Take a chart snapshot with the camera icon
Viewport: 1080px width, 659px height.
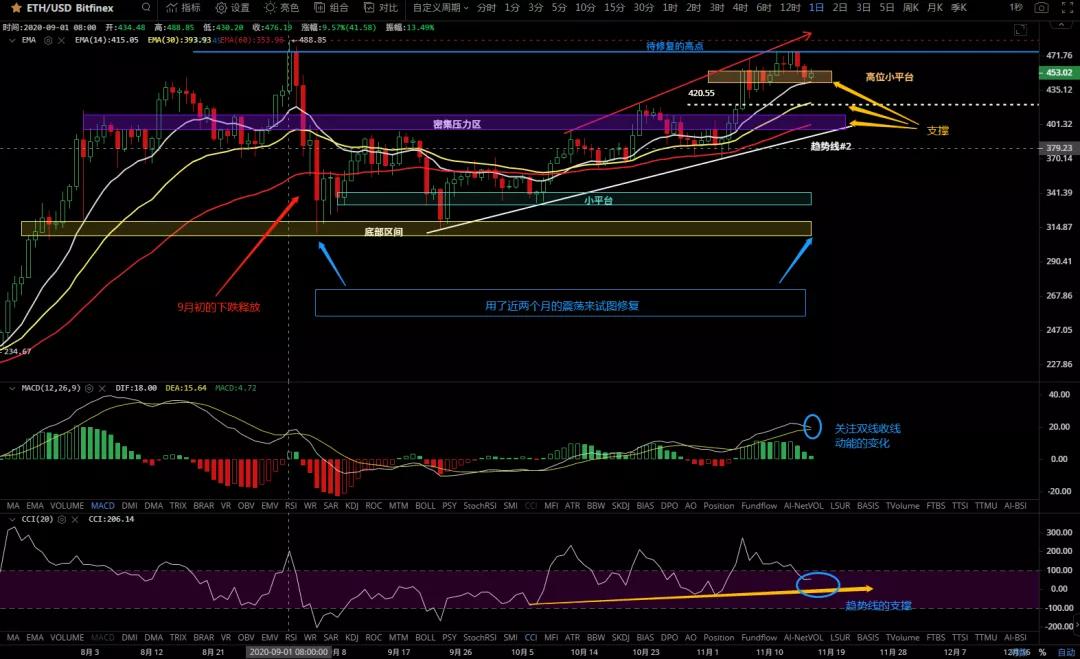[x=1041, y=8]
